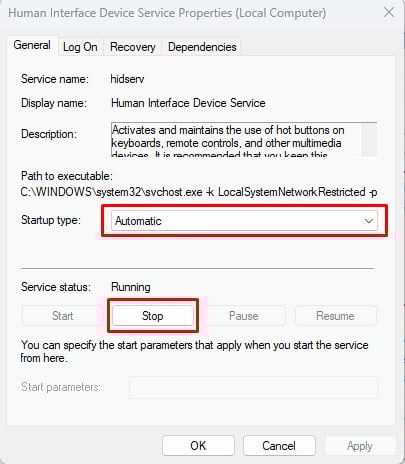Click the hidserv service name text

click(x=127, y=79)
